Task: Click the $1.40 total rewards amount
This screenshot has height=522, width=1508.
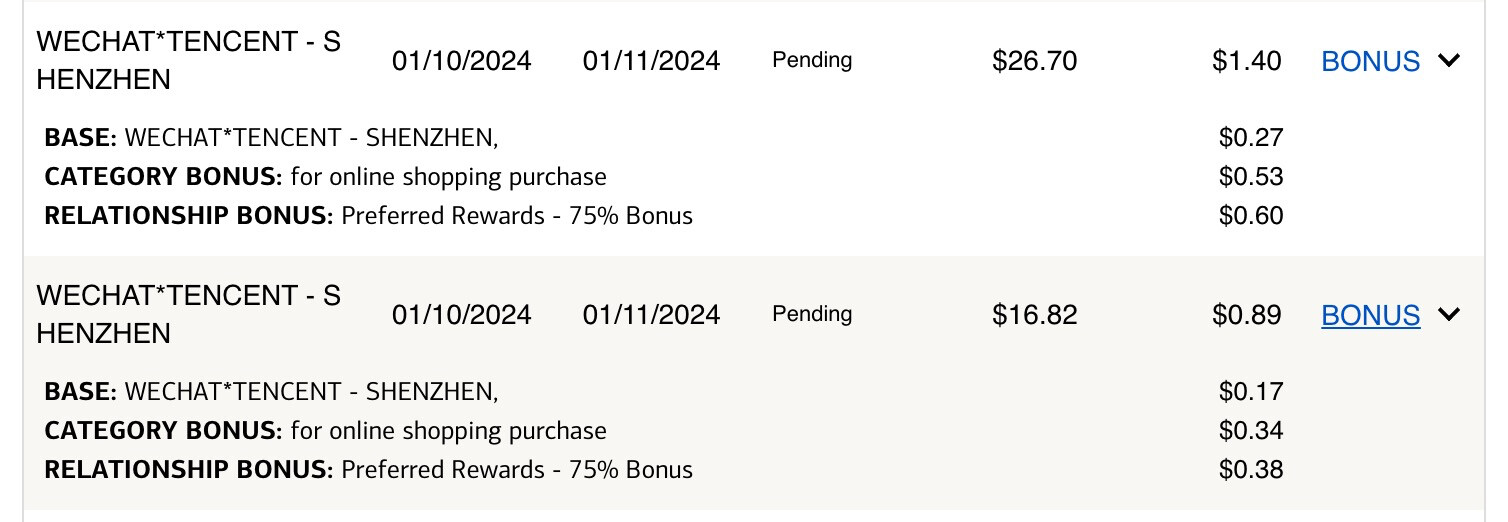Action: pos(1247,61)
